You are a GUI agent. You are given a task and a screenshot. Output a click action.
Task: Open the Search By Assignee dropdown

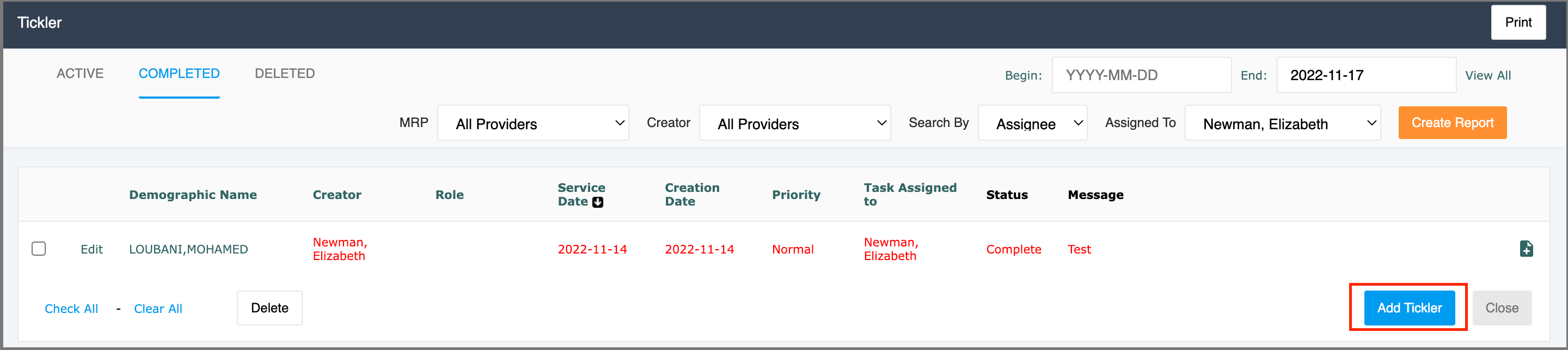1032,123
